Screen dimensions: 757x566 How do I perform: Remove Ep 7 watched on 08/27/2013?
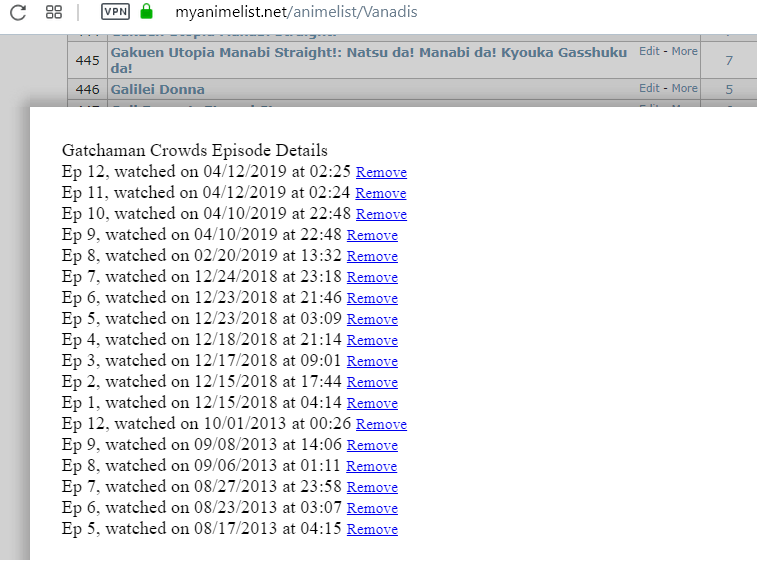[372, 488]
